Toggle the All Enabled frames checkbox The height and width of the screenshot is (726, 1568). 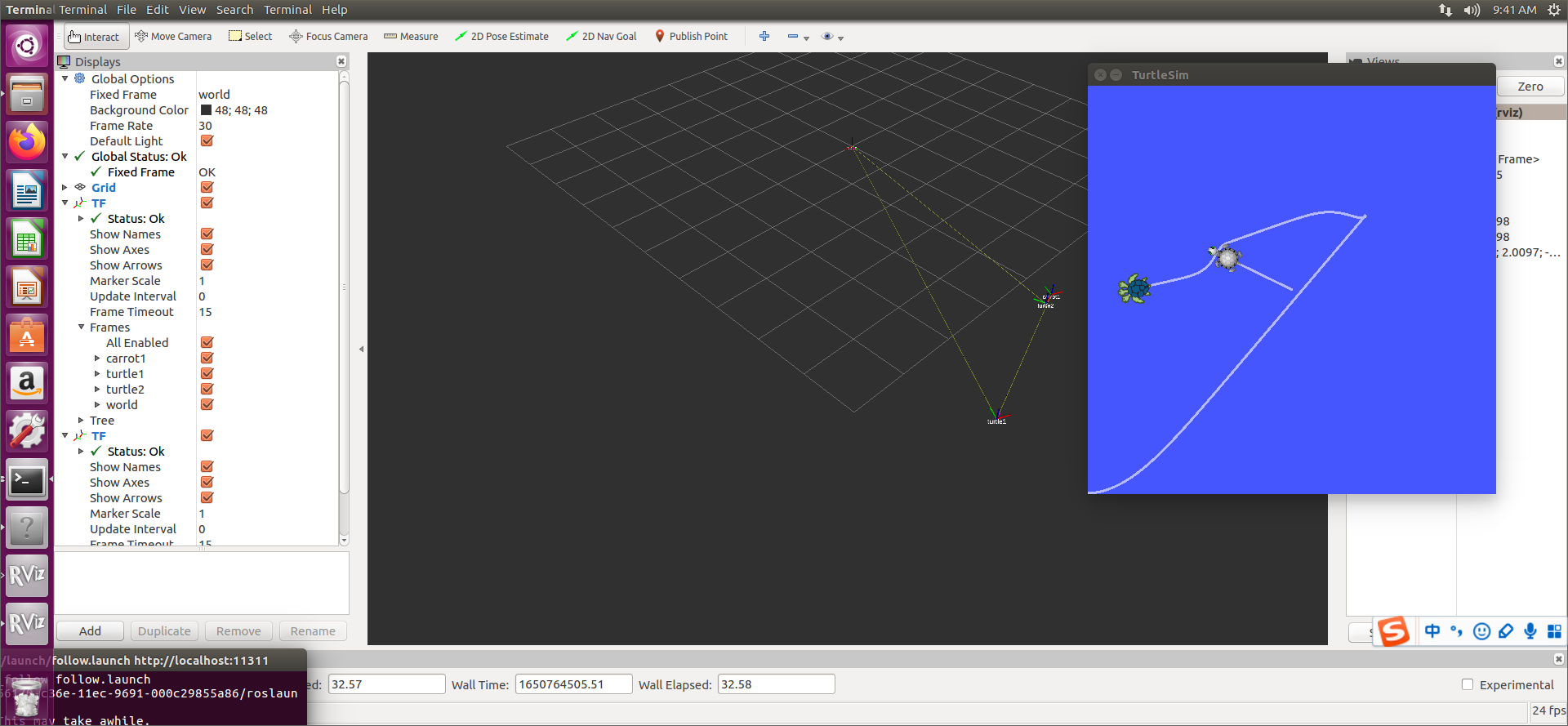(x=207, y=343)
